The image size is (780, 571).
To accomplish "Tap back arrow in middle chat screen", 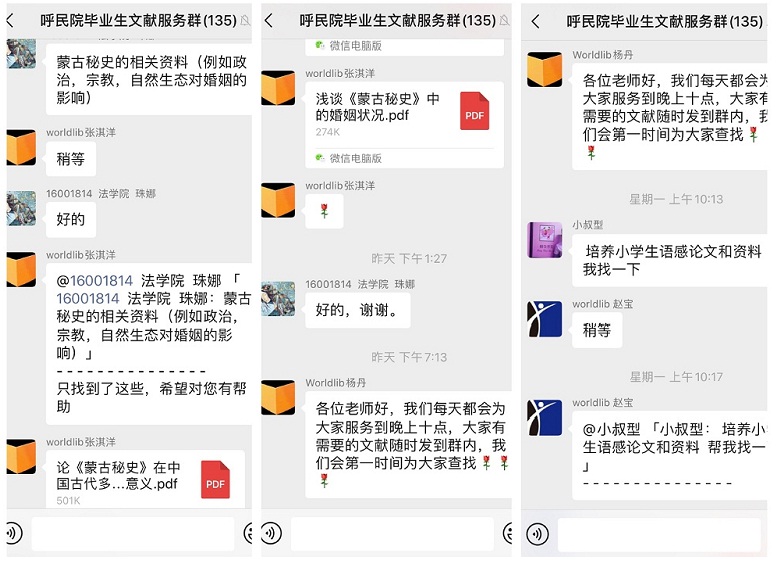I will click(269, 20).
